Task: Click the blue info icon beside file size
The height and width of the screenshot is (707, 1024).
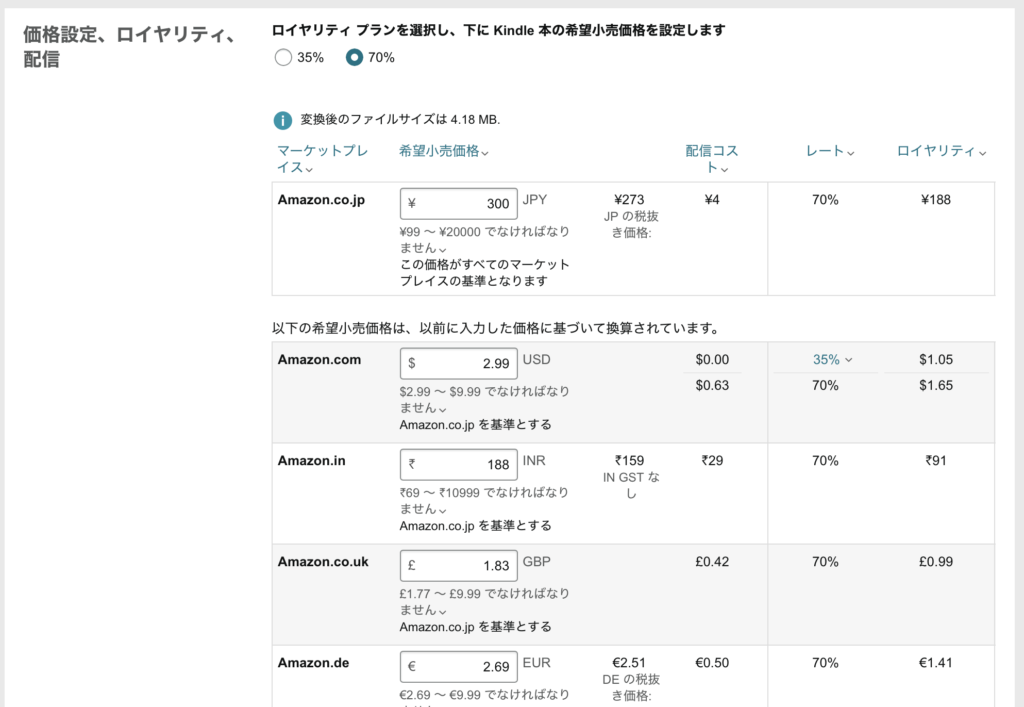Action: click(x=283, y=120)
